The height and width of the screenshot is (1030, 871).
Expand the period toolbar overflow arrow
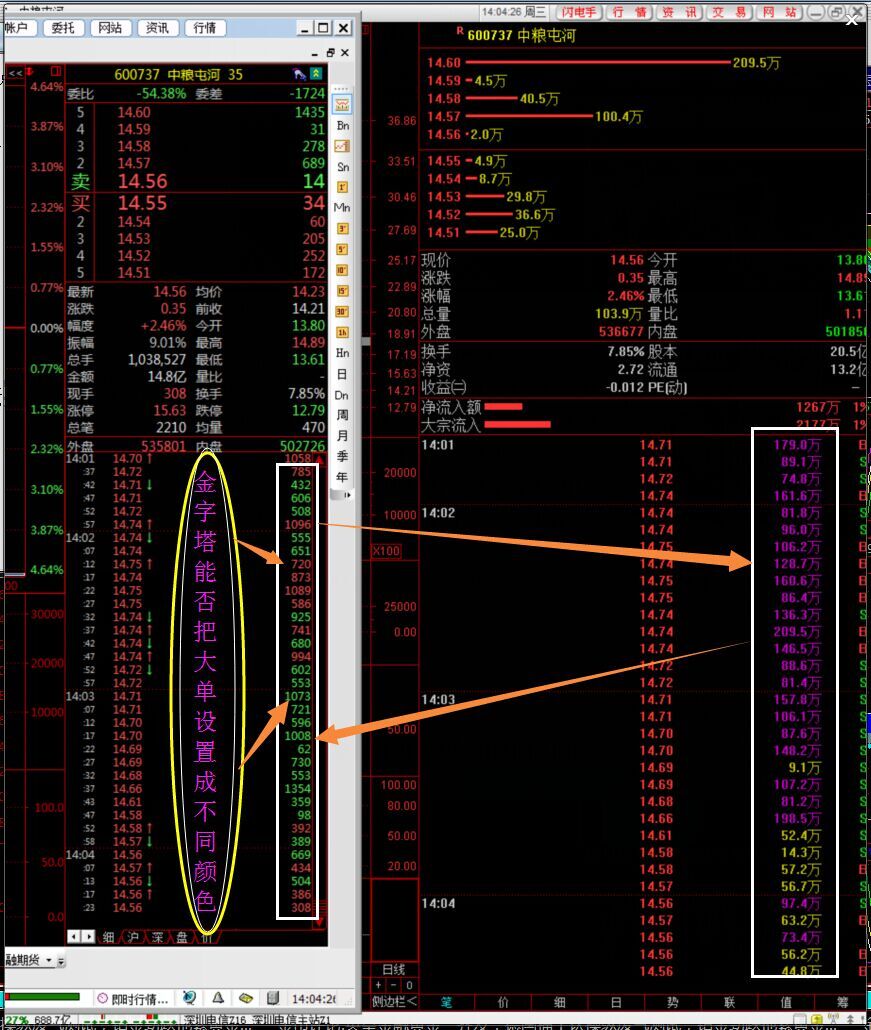click(342, 493)
